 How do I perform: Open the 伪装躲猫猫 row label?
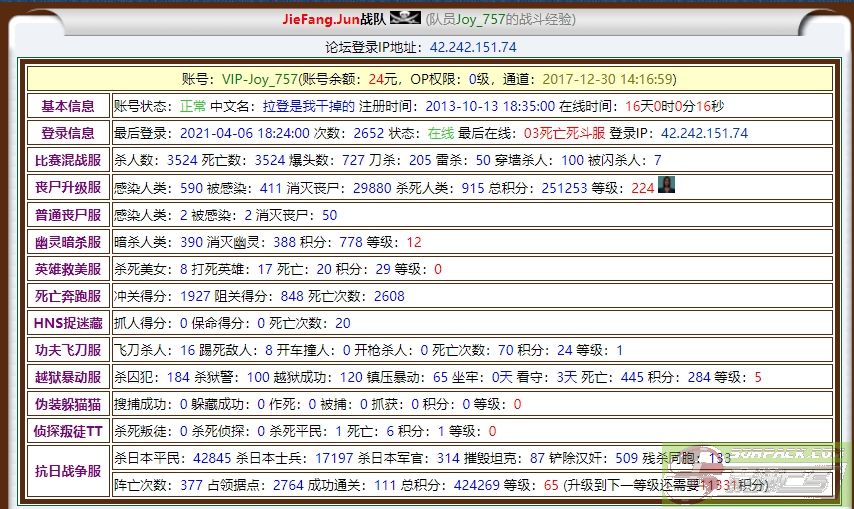tap(68, 404)
